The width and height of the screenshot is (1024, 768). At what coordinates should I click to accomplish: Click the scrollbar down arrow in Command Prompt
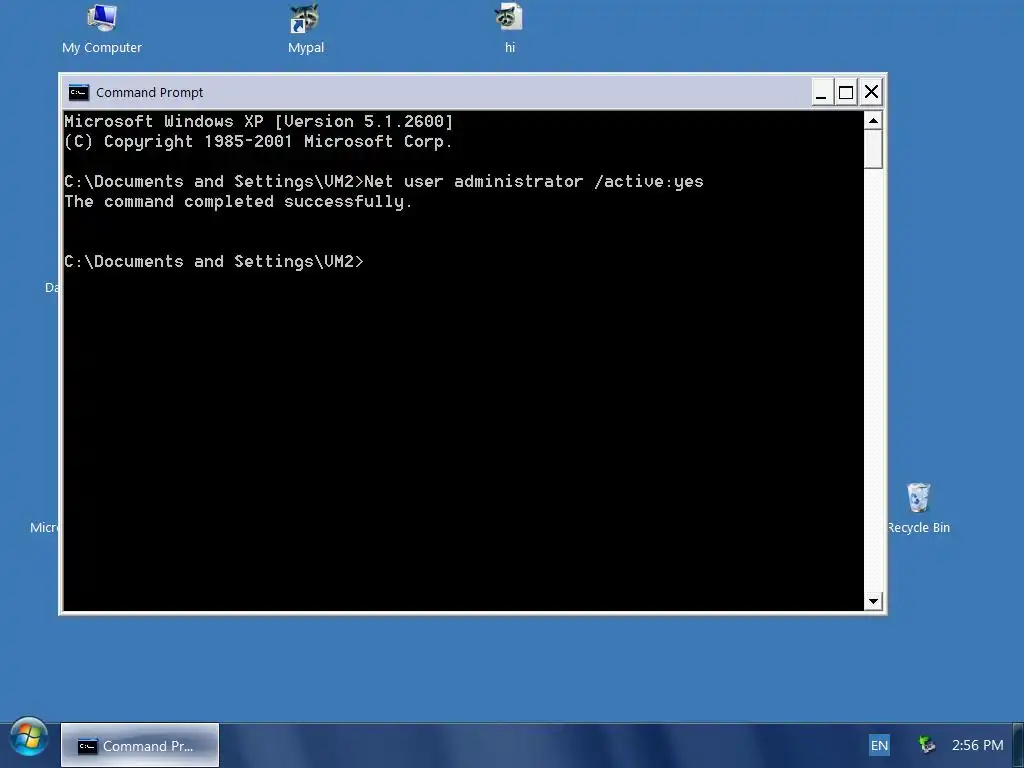pos(873,601)
